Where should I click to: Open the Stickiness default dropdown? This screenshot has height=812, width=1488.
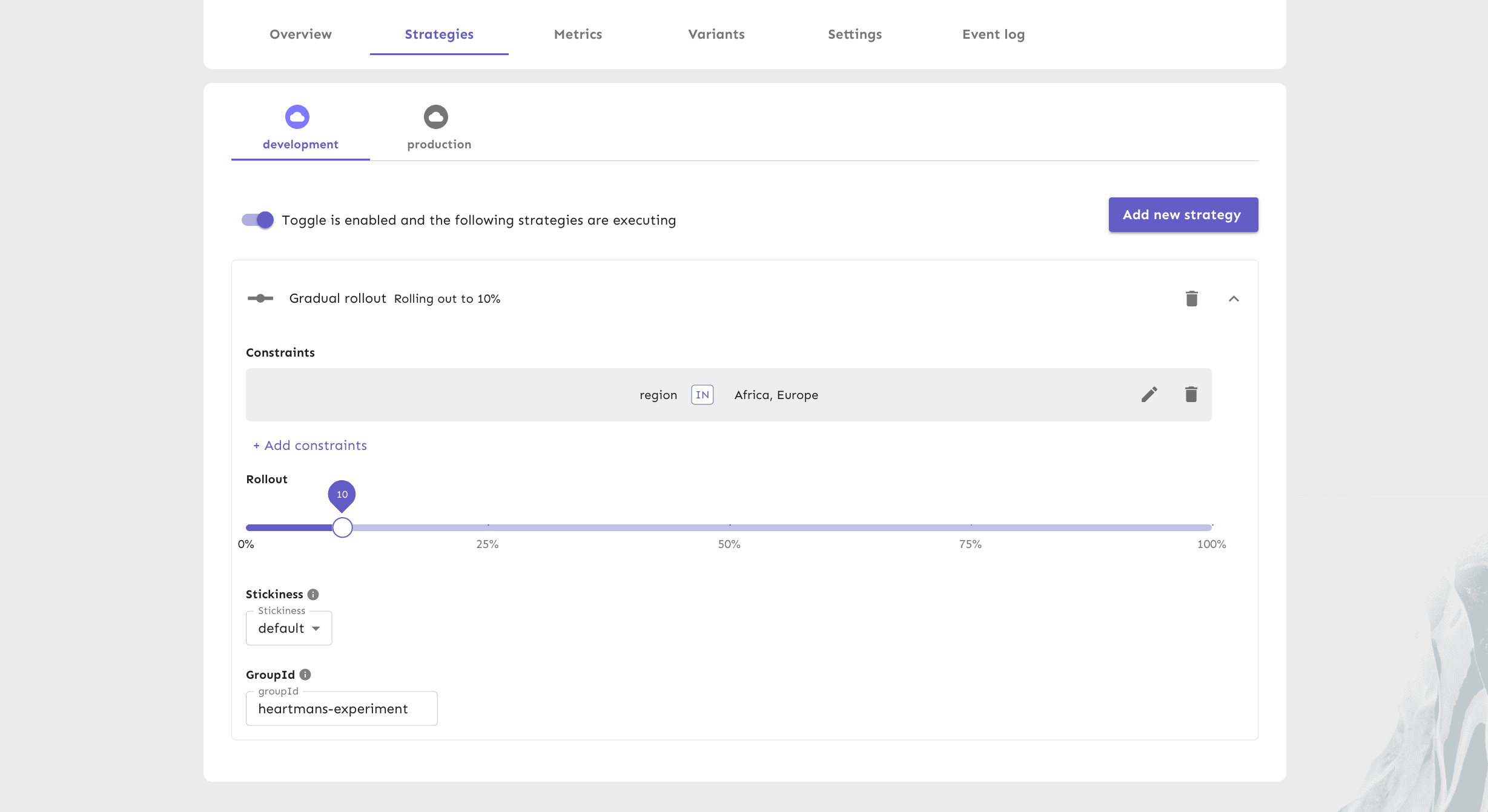point(289,629)
